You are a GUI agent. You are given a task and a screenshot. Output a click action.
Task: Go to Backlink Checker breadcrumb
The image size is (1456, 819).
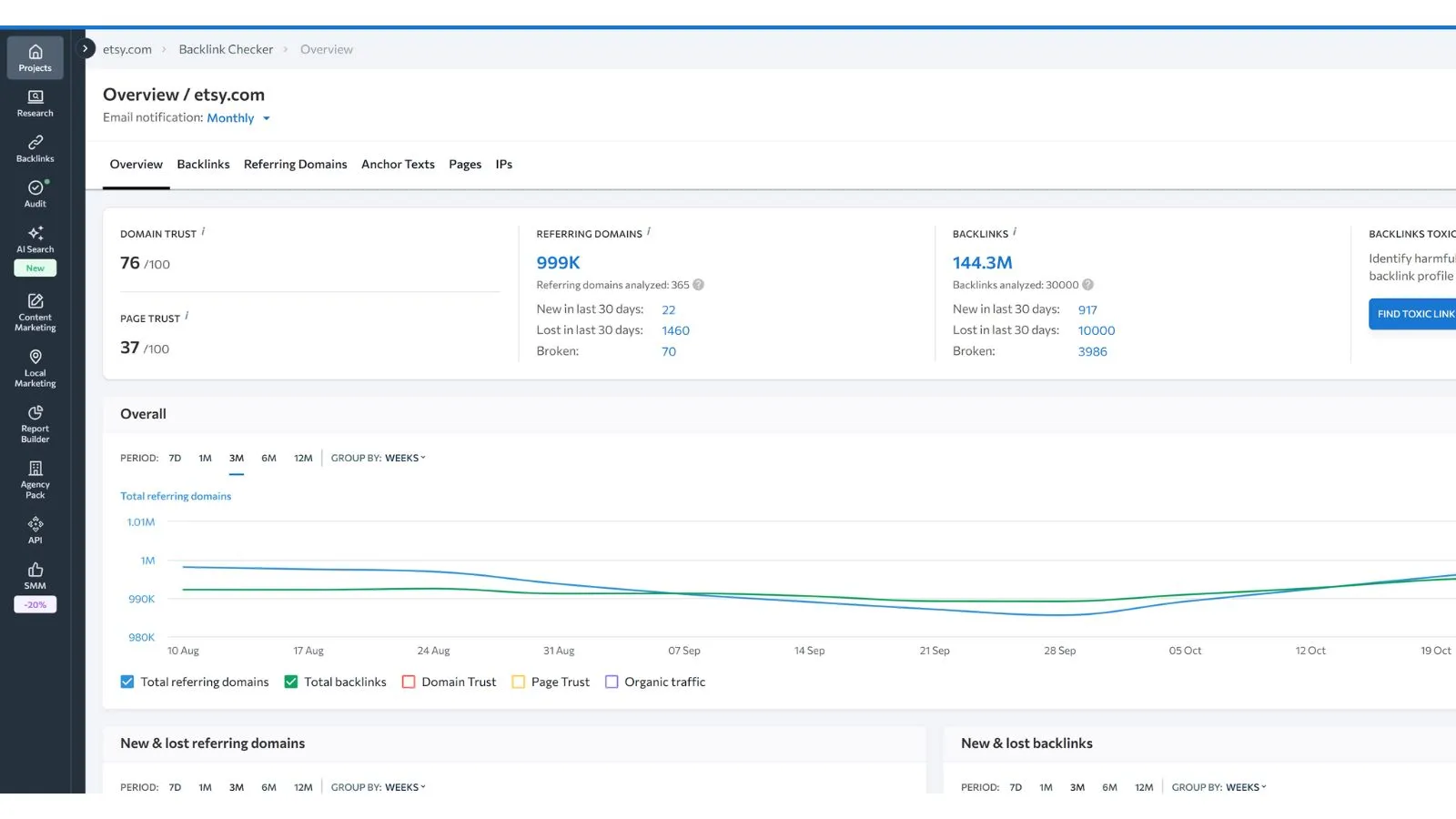click(x=226, y=49)
